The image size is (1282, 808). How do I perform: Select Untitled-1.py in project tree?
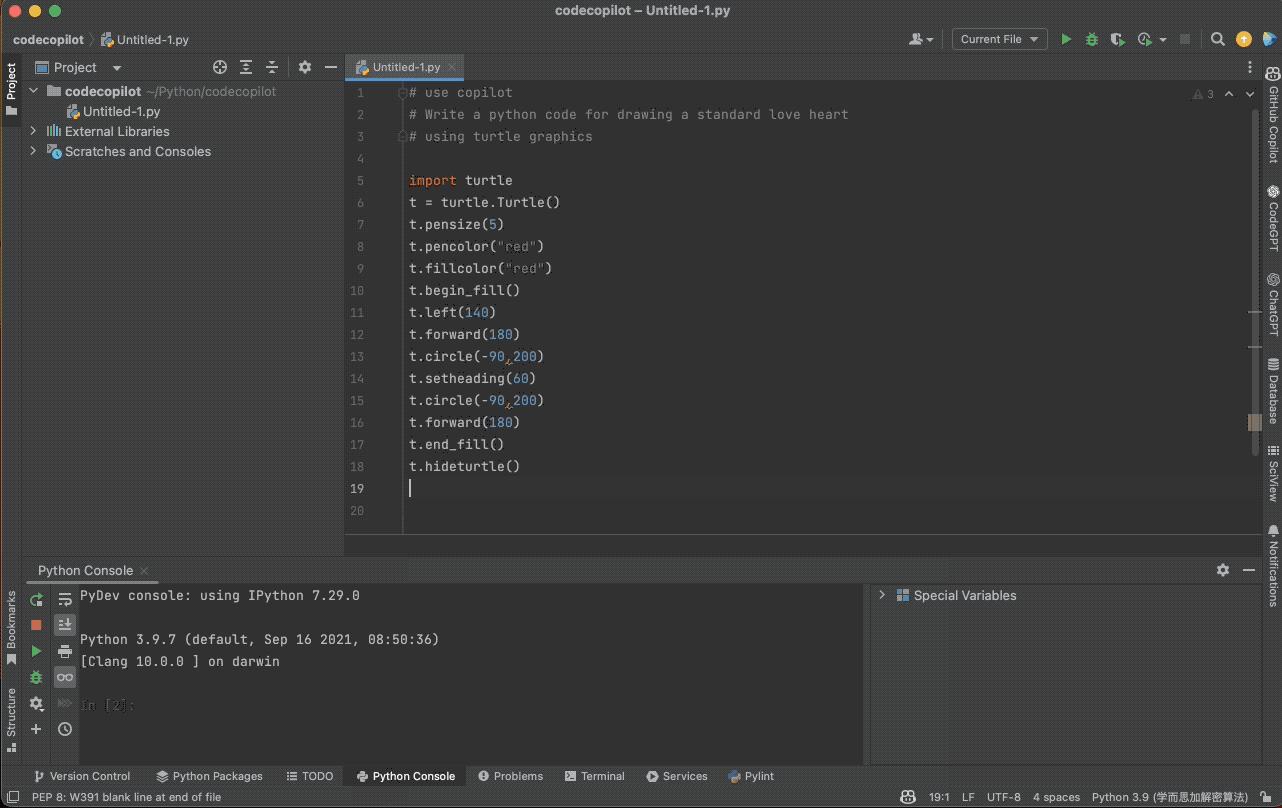(x=121, y=111)
